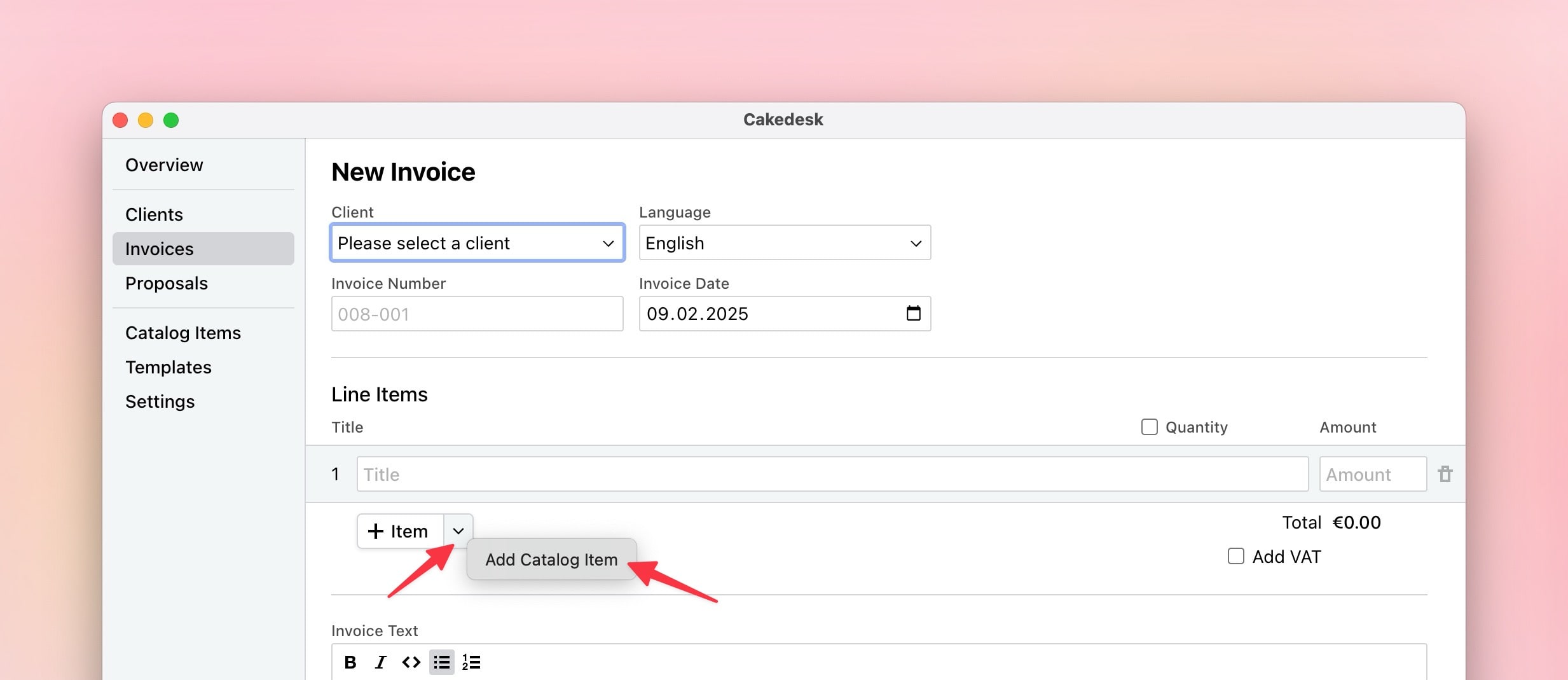Toggle italic formatting in Invoice Text
Image resolution: width=1568 pixels, height=680 pixels.
click(x=380, y=662)
